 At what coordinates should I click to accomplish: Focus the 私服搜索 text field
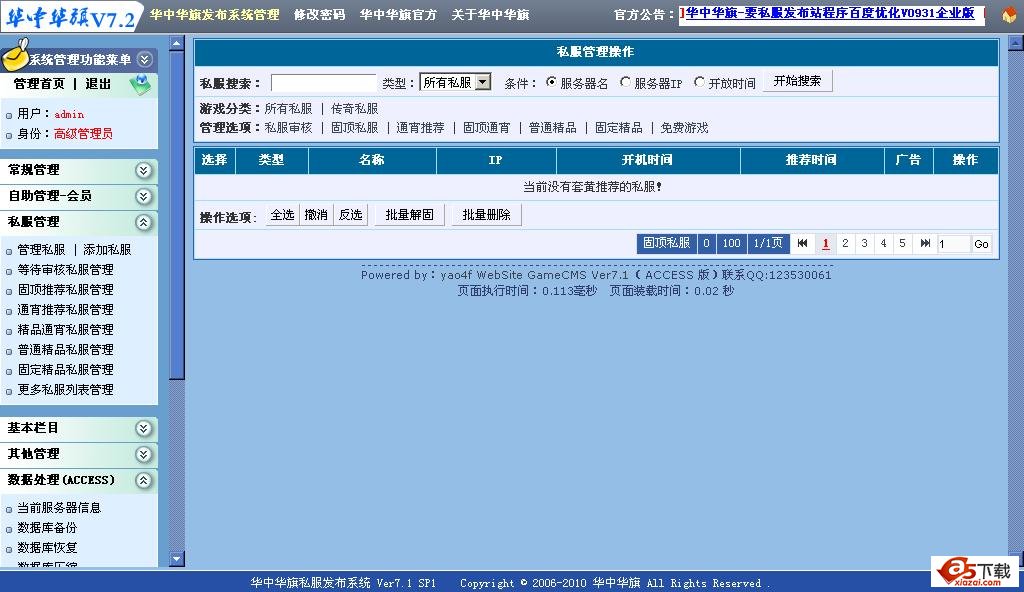pyautogui.click(x=324, y=83)
